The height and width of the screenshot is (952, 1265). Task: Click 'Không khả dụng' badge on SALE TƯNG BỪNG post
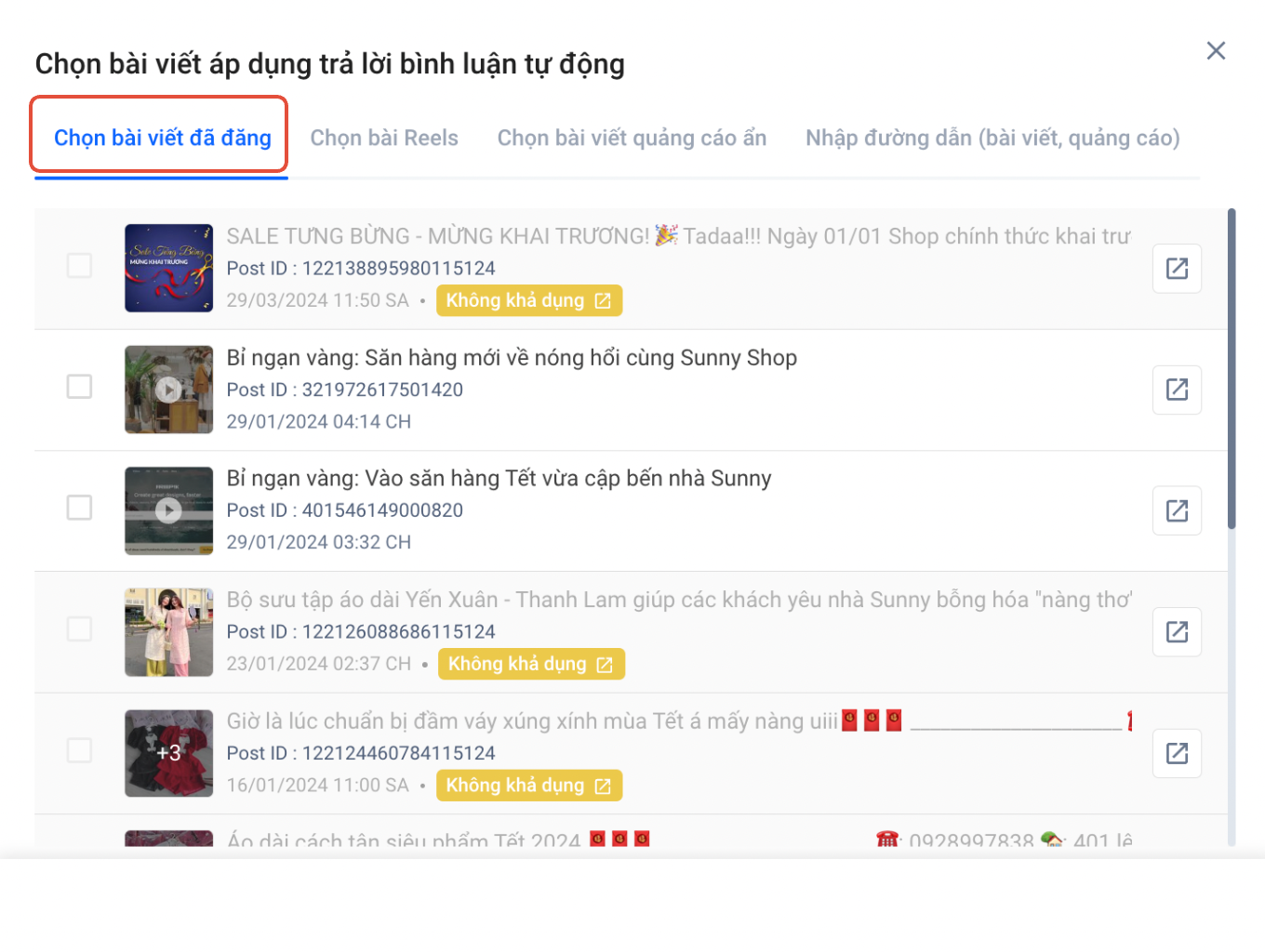tap(529, 300)
